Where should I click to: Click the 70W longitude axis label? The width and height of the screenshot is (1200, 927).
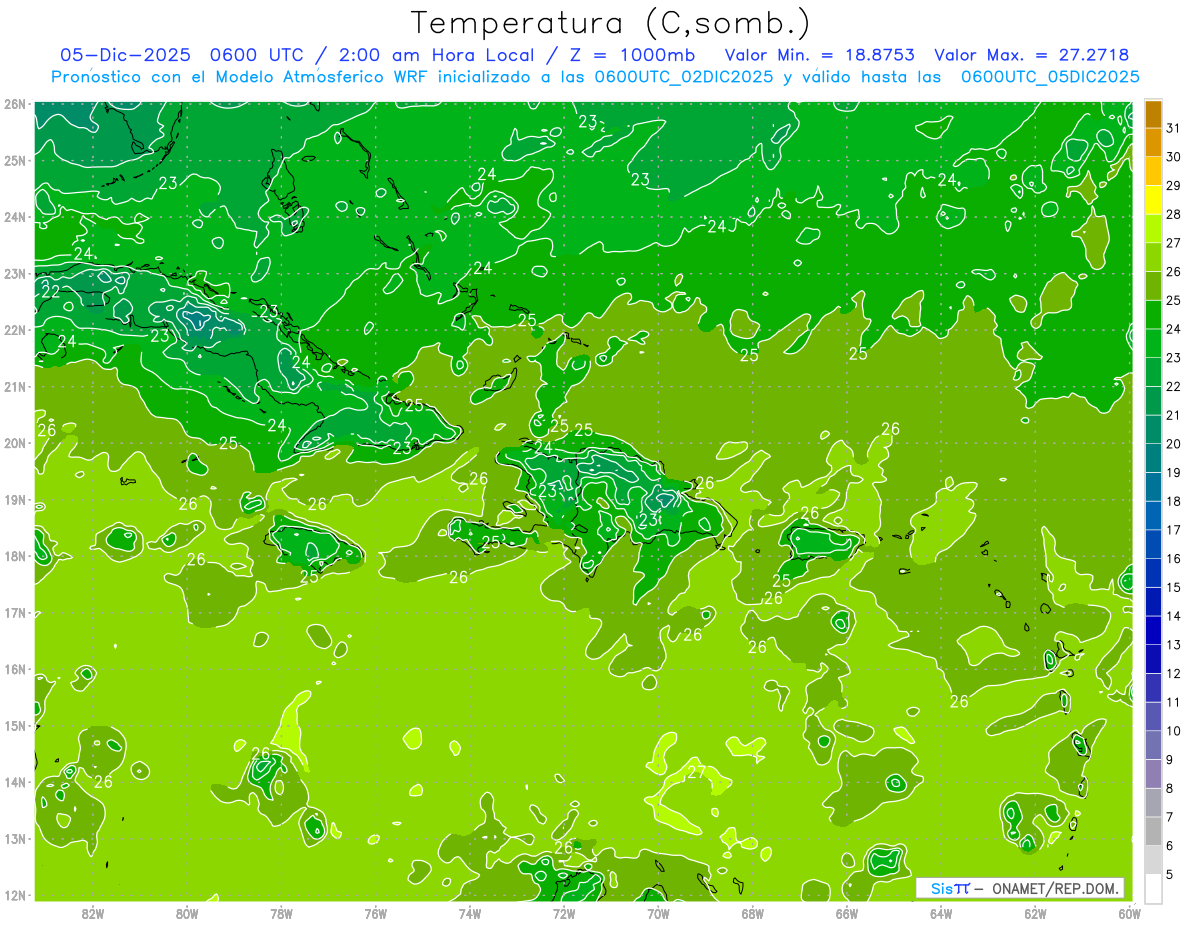[x=658, y=913]
